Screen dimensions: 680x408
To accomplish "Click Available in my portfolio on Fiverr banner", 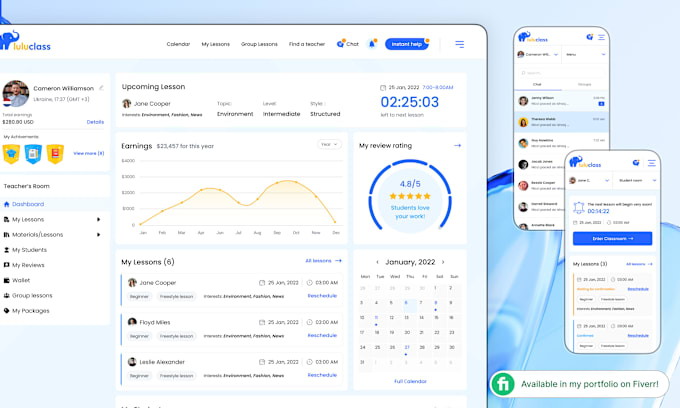I will [579, 384].
